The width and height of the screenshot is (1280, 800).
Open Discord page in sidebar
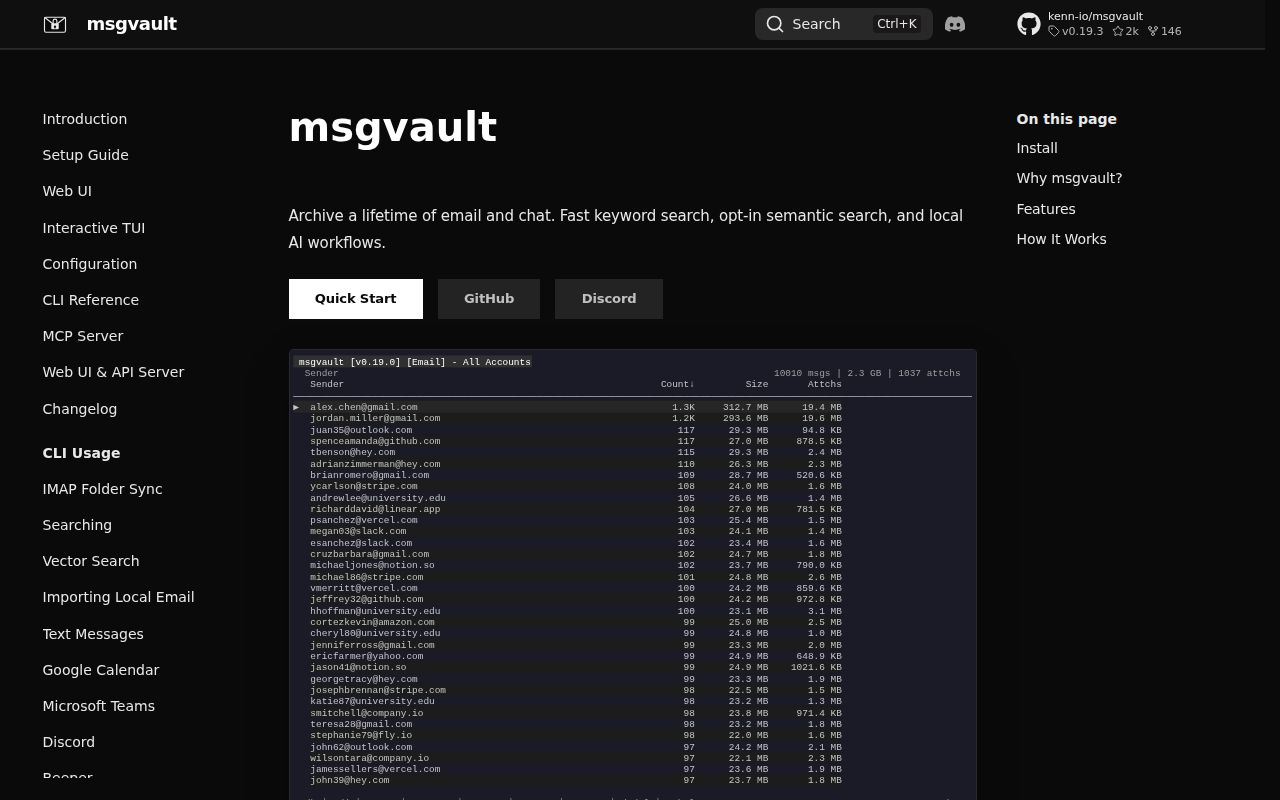(69, 742)
